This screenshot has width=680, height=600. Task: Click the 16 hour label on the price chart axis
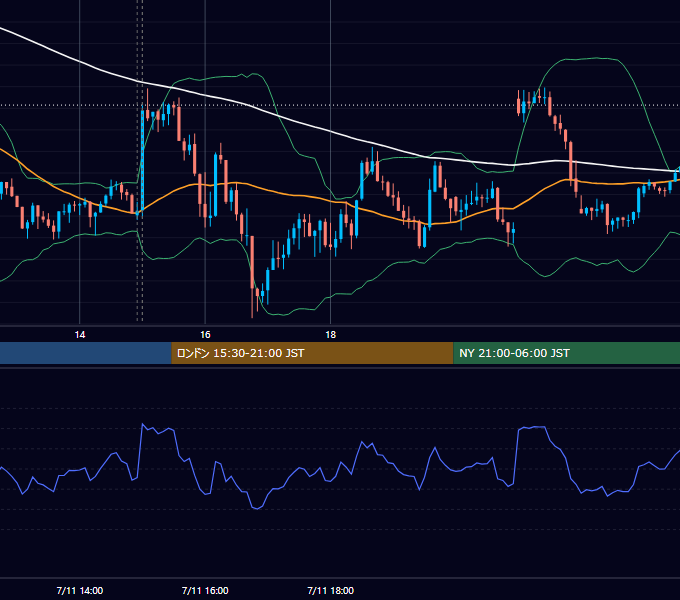(x=205, y=335)
